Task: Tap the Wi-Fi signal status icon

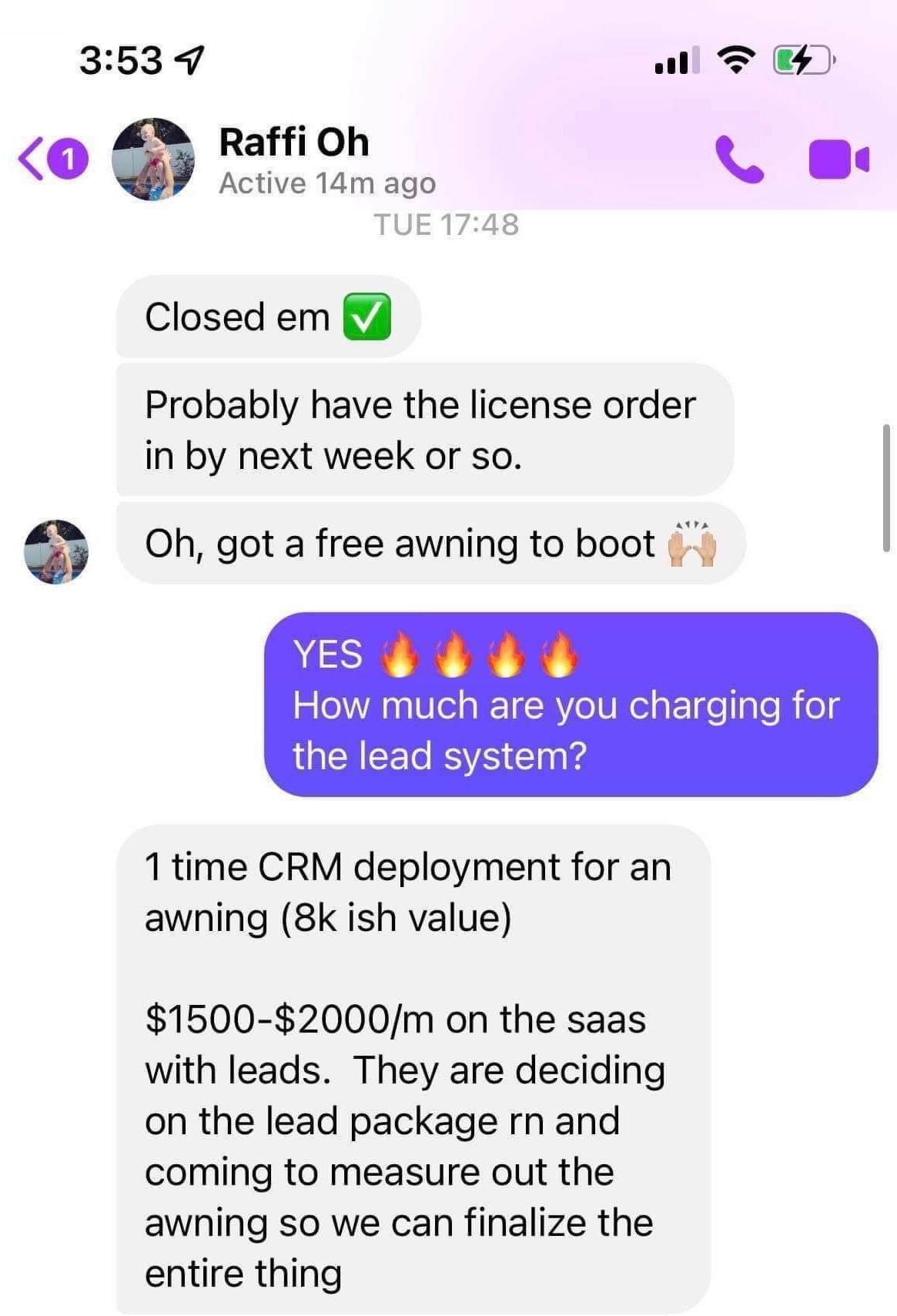Action: [x=736, y=60]
